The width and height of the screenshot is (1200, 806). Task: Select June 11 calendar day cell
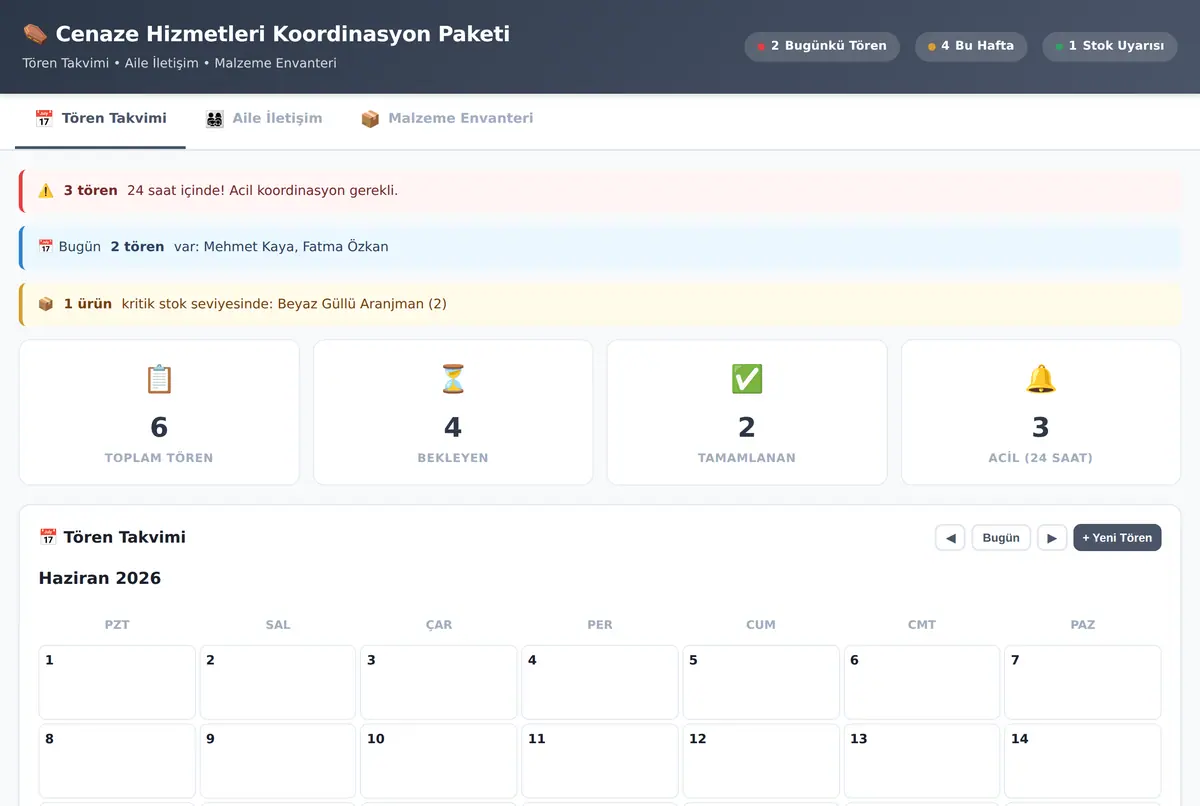click(600, 761)
